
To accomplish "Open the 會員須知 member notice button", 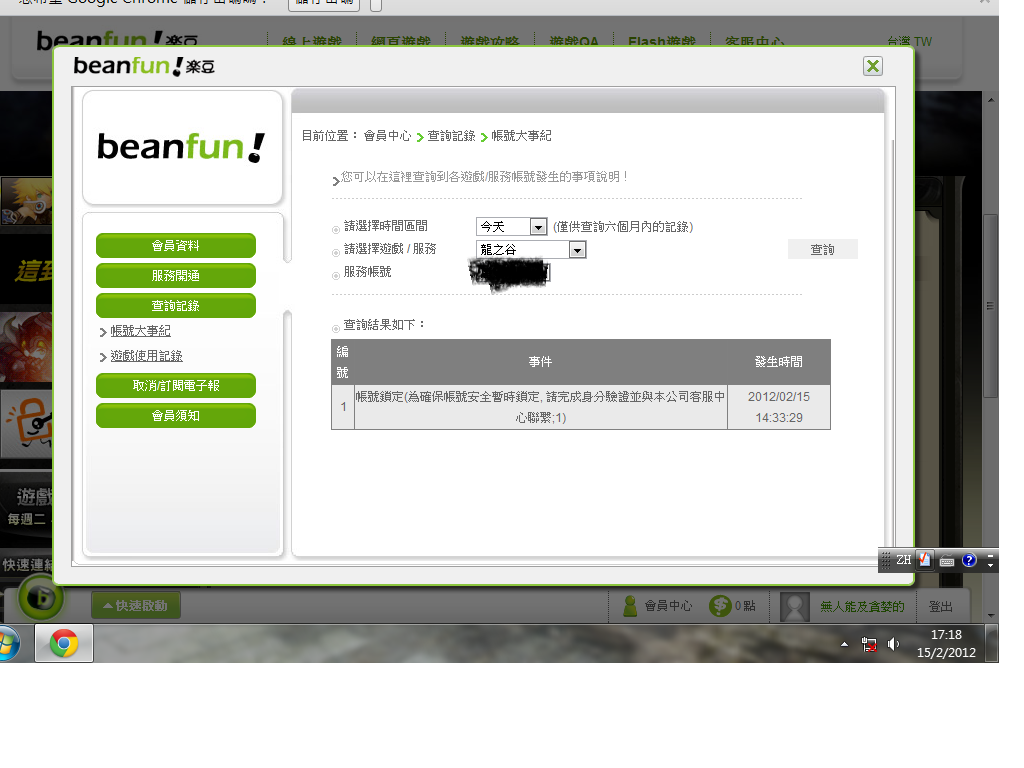I will 176,415.
